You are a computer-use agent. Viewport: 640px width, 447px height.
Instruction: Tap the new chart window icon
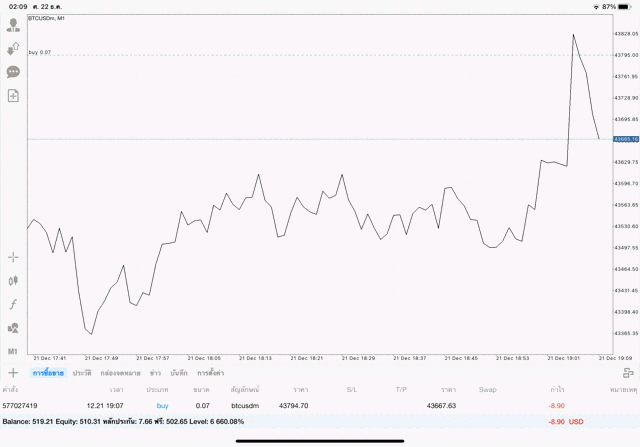pyautogui.click(x=14, y=96)
